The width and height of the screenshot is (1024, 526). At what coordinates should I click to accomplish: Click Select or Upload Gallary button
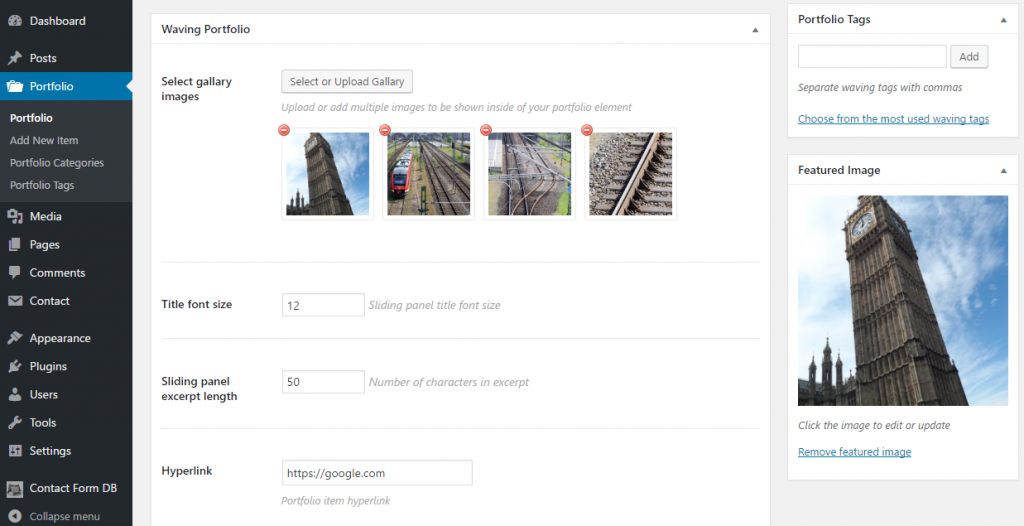(x=347, y=82)
